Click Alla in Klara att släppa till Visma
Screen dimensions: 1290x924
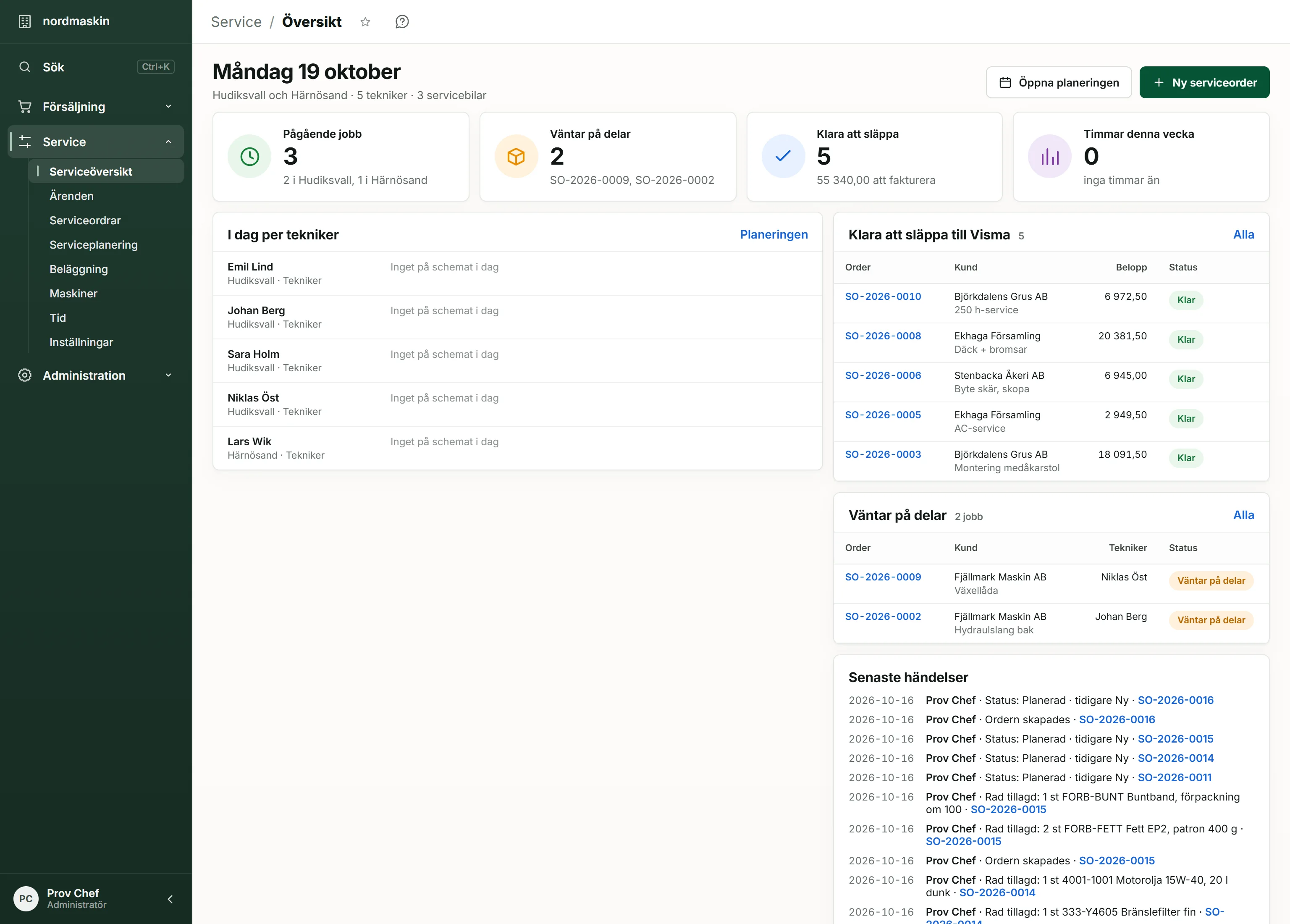[1243, 234]
